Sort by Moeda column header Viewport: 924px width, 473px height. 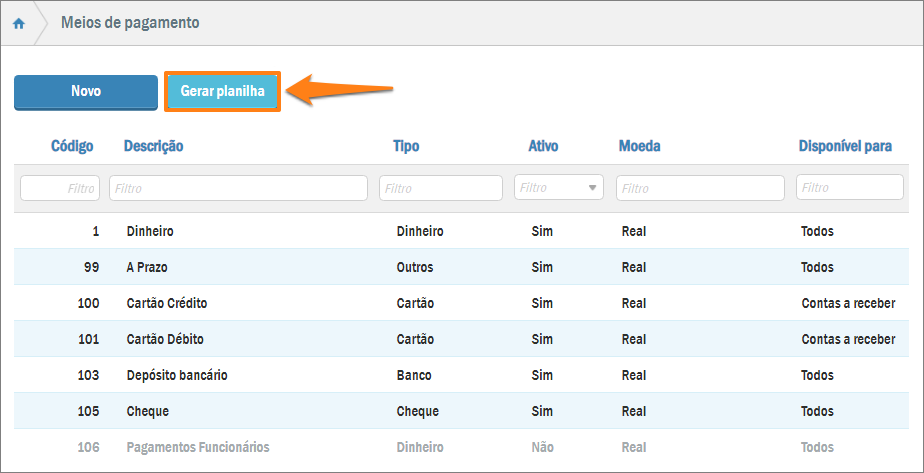pos(639,146)
